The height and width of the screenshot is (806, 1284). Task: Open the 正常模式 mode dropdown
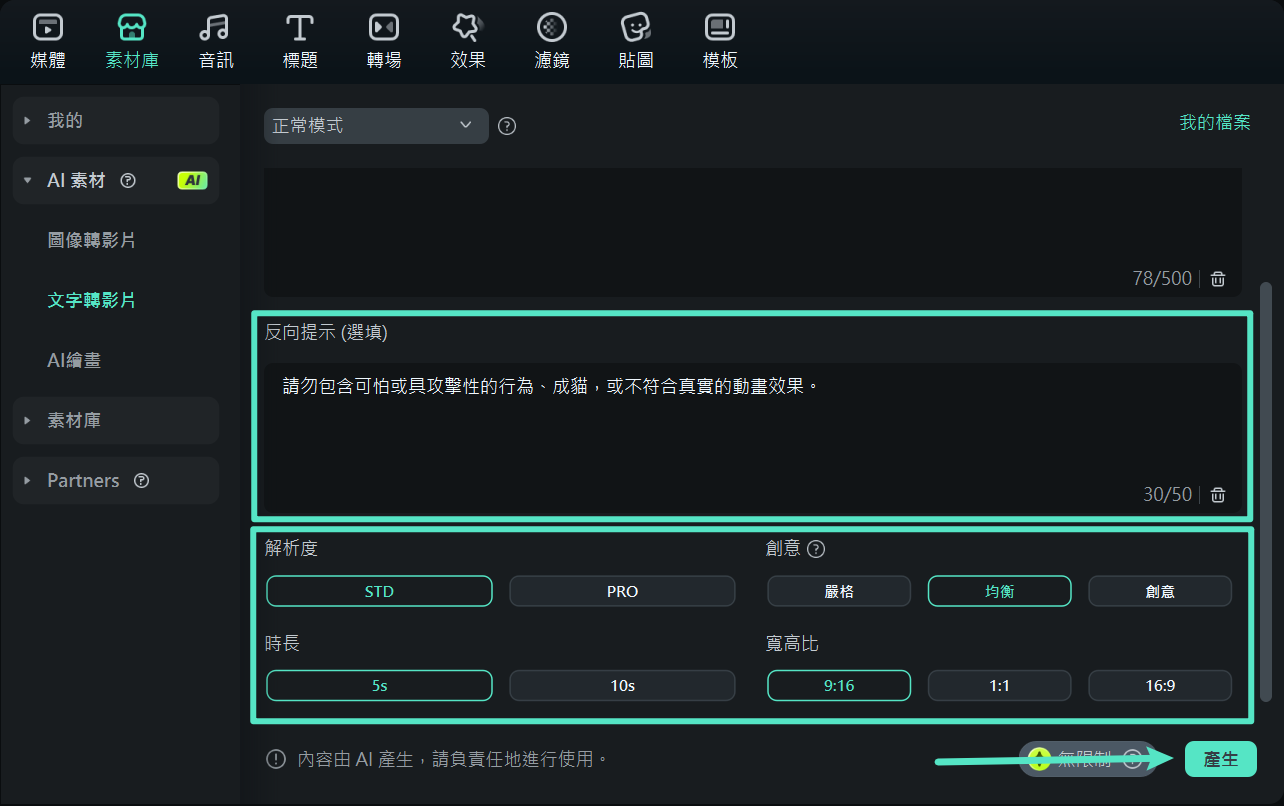(x=376, y=126)
